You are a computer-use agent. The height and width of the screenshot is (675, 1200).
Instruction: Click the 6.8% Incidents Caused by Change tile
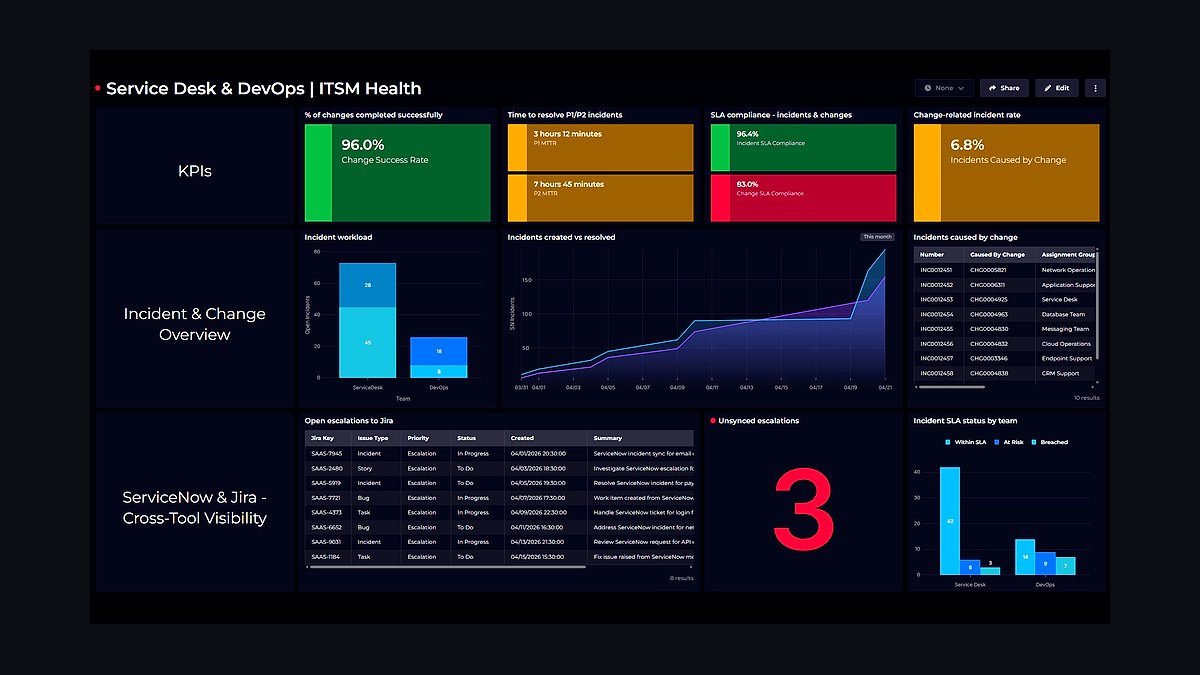(1006, 173)
